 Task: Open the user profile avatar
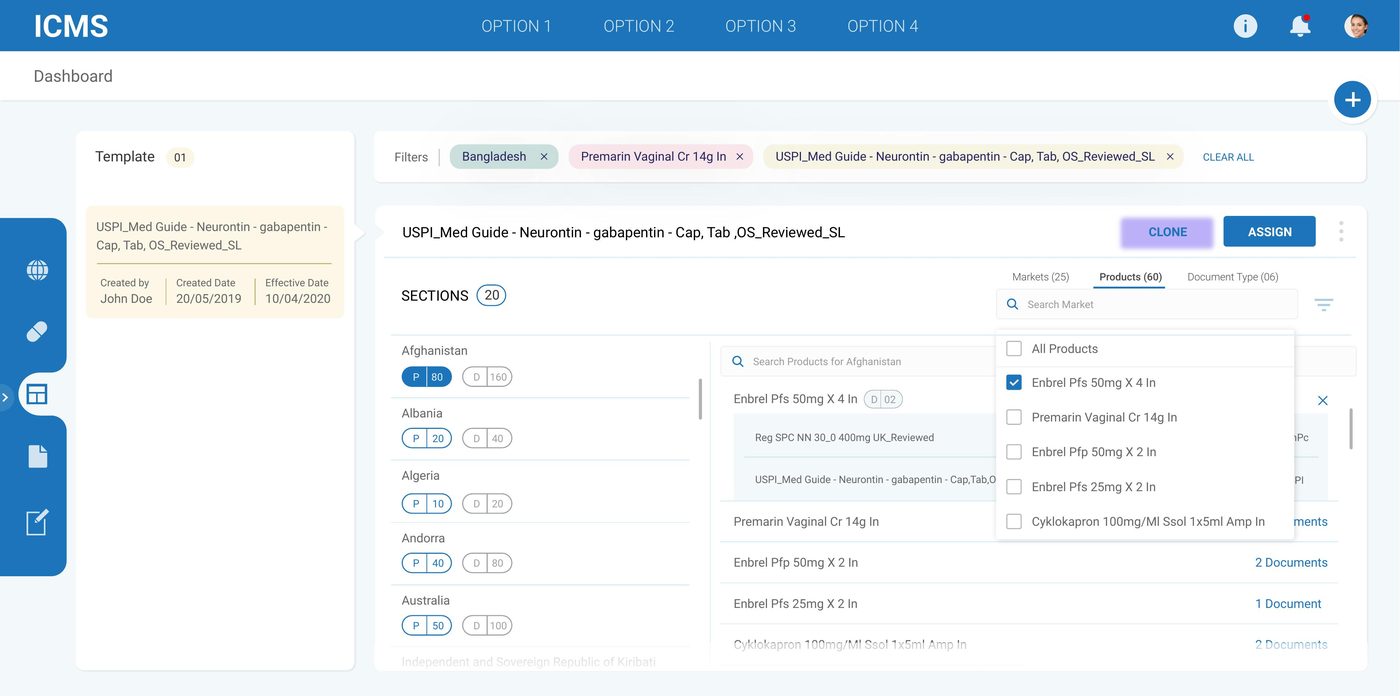pos(1356,26)
